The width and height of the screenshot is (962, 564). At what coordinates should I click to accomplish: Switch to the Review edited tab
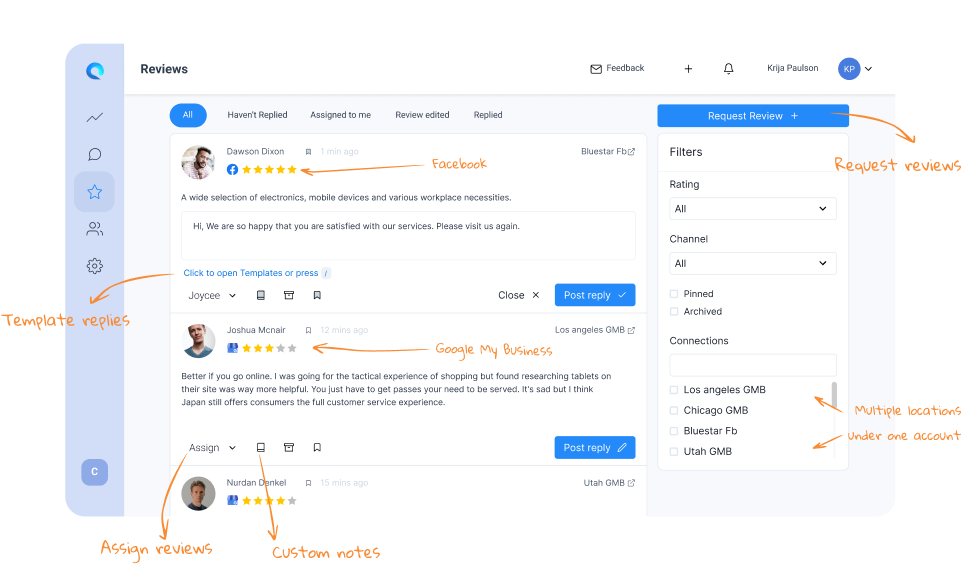pyautogui.click(x=422, y=115)
